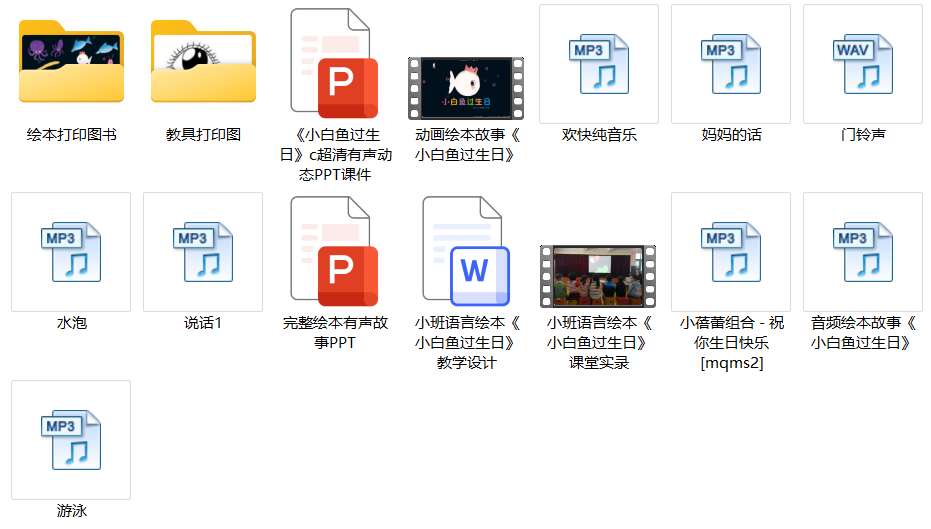The width and height of the screenshot is (931, 529).
Task: Select the 小班语言绘本 教学设计 Word document
Action: click(x=466, y=250)
